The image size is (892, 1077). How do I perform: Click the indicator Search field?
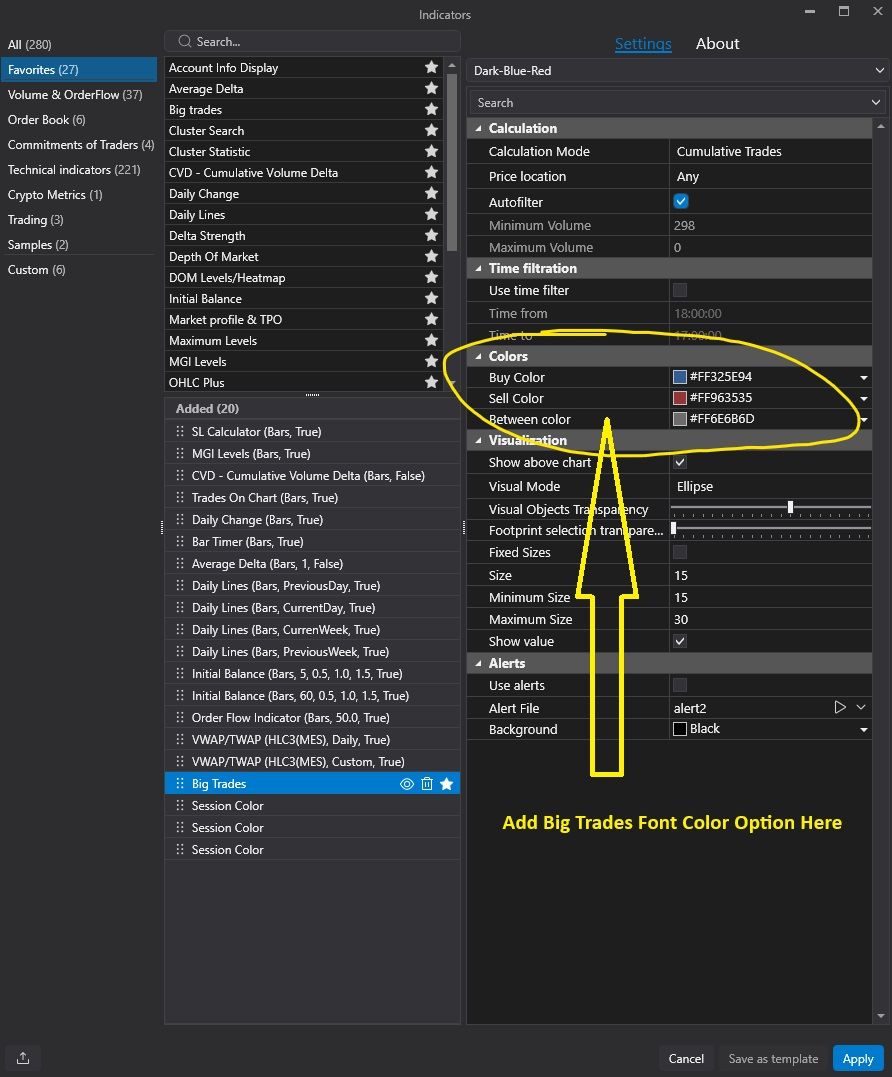[312, 41]
